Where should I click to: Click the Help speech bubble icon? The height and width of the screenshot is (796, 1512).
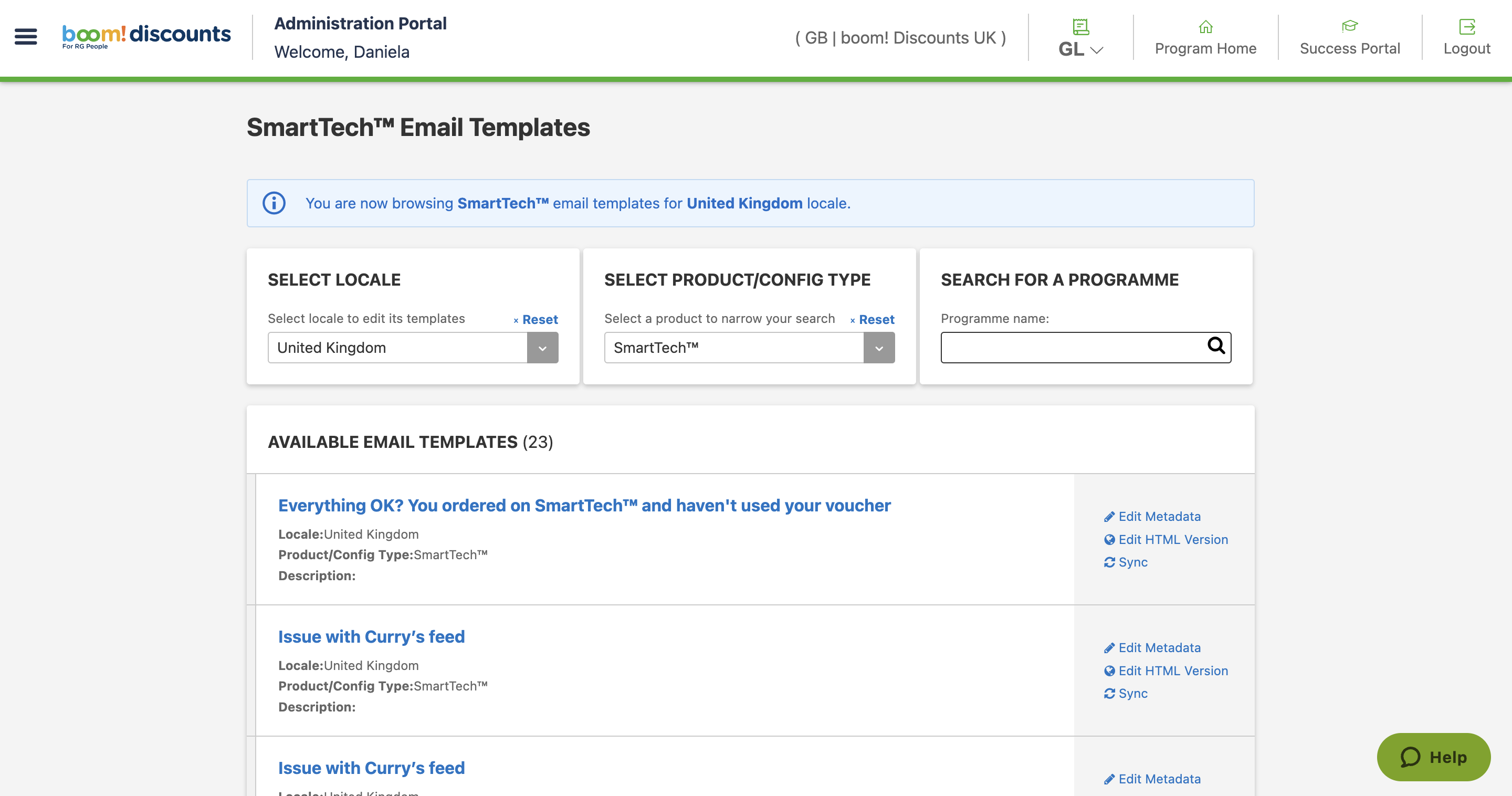click(1410, 757)
